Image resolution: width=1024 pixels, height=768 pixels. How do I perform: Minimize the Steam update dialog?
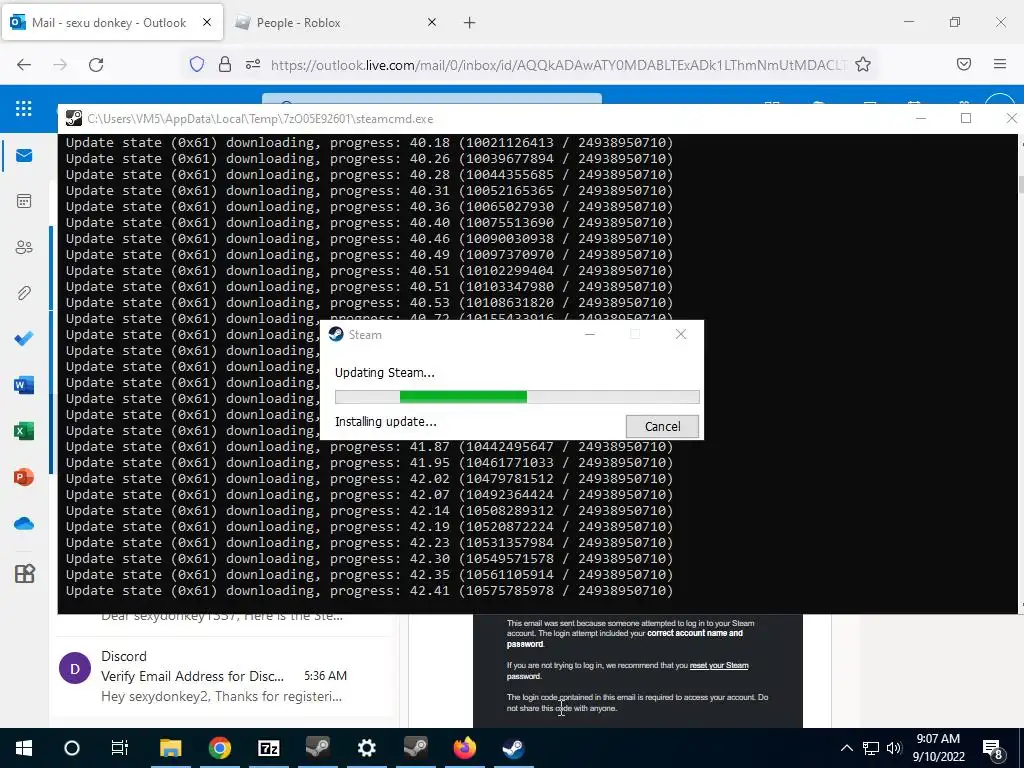(x=590, y=334)
